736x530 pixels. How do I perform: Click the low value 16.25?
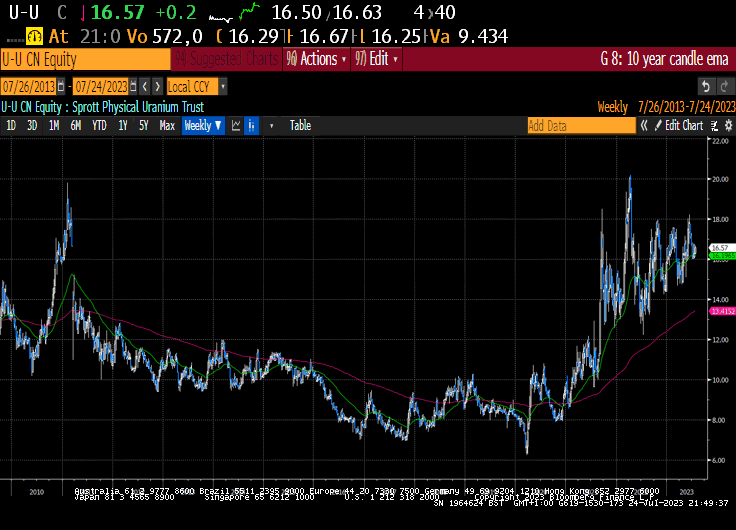[397, 36]
